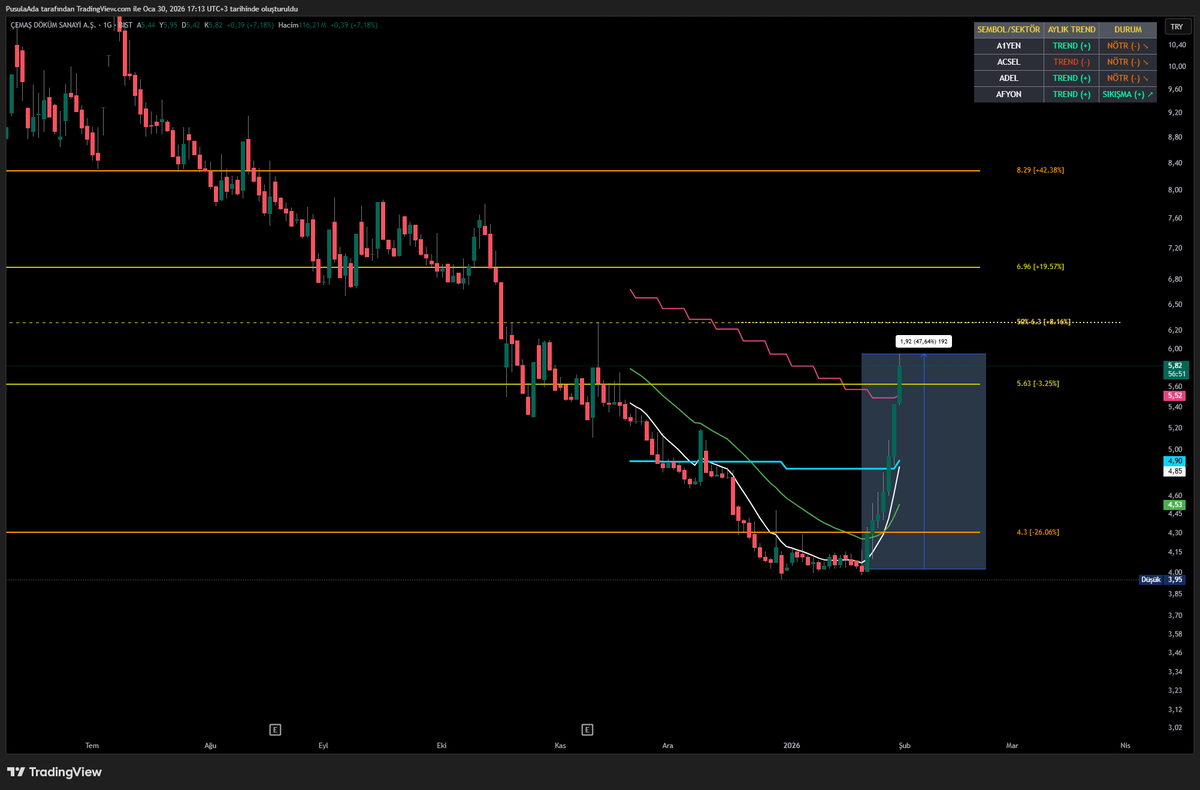The height and width of the screenshot is (790, 1200).
Task: Open earnings marker E near Kas
Action: [587, 729]
